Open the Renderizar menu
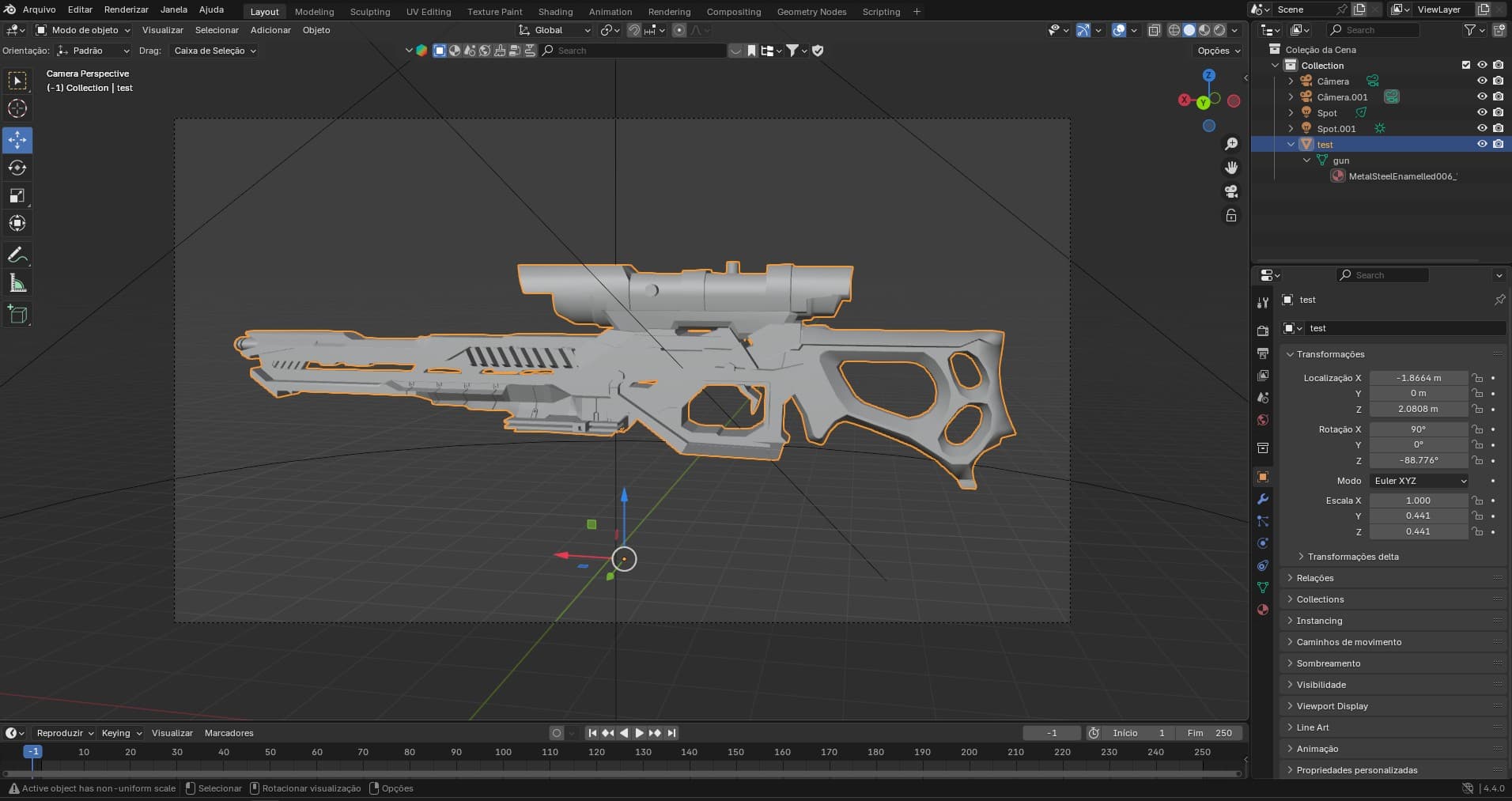Viewport: 1512px width, 801px height. pos(127,9)
